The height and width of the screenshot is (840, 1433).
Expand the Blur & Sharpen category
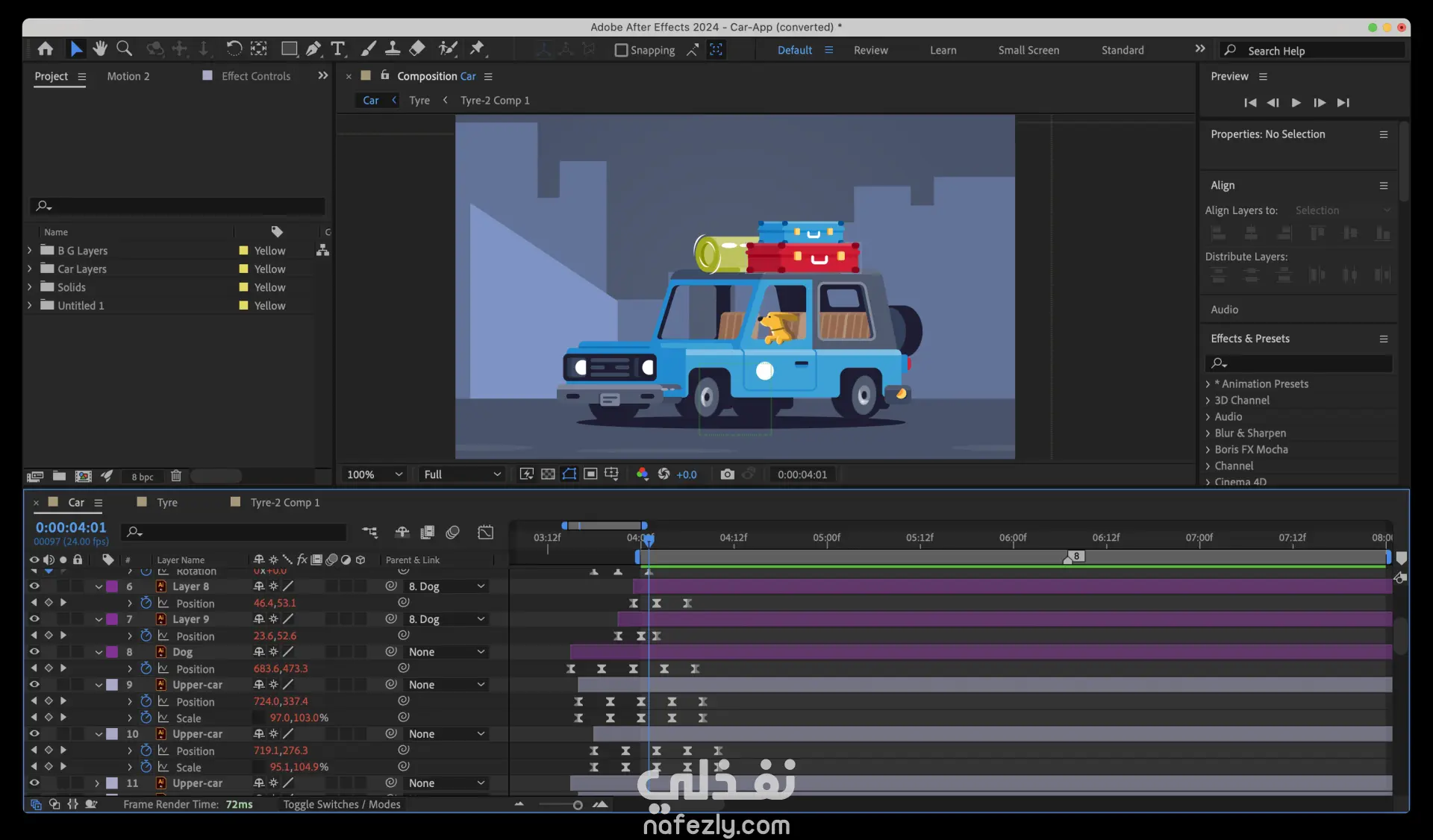pyautogui.click(x=1208, y=433)
